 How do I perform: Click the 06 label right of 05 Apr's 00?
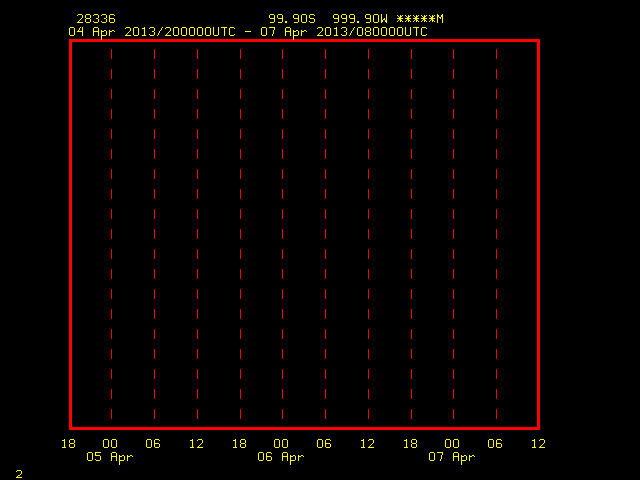pyautogui.click(x=153, y=444)
